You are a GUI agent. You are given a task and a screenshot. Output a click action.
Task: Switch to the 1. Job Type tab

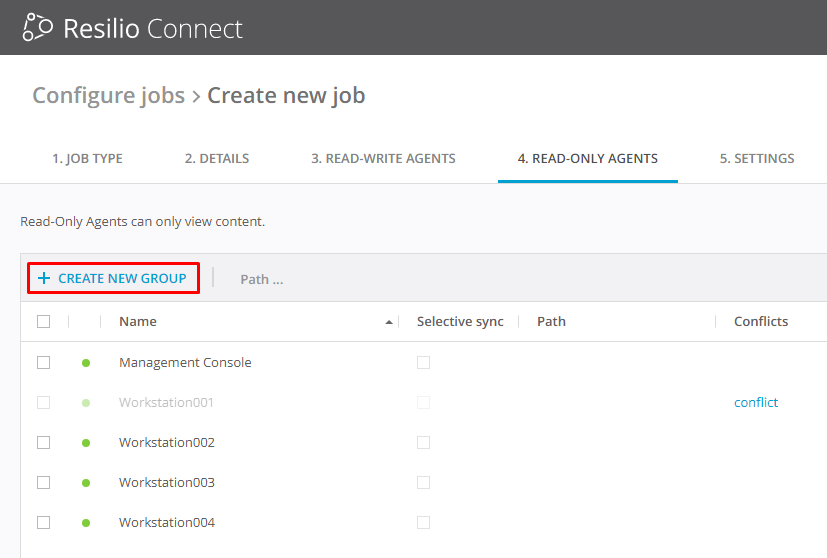coord(87,158)
